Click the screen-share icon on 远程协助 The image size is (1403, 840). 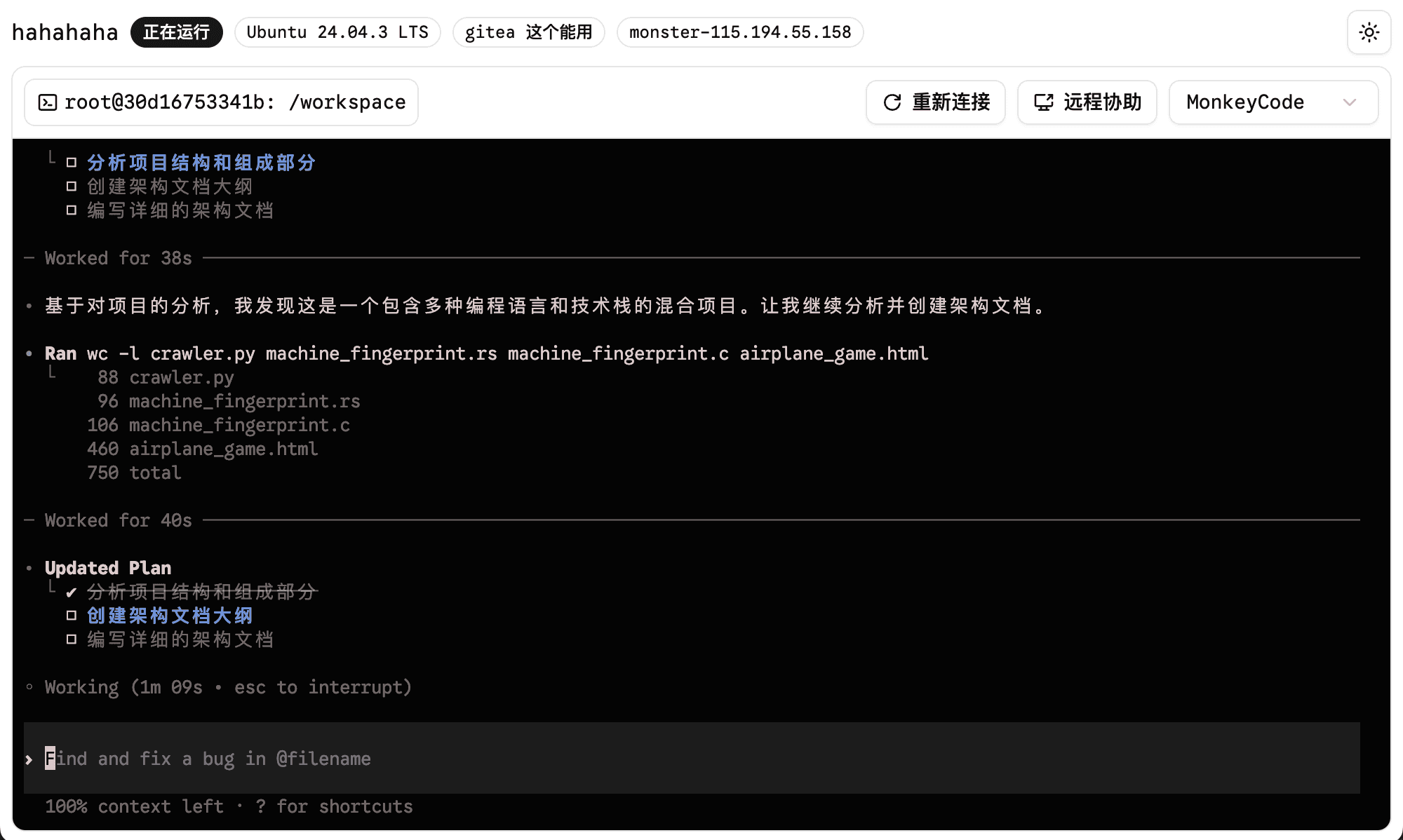click(x=1045, y=102)
